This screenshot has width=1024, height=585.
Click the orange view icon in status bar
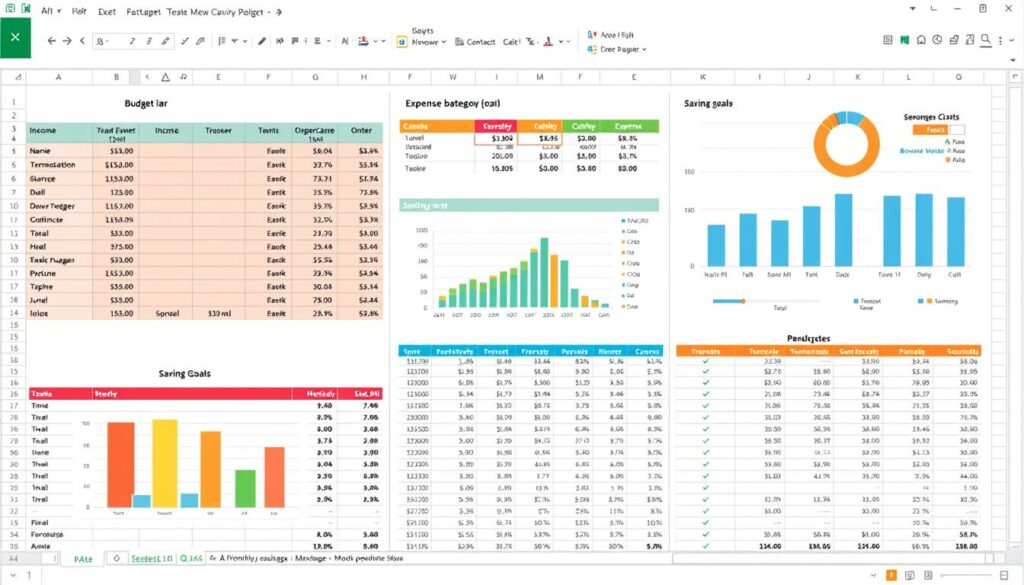click(x=891, y=575)
